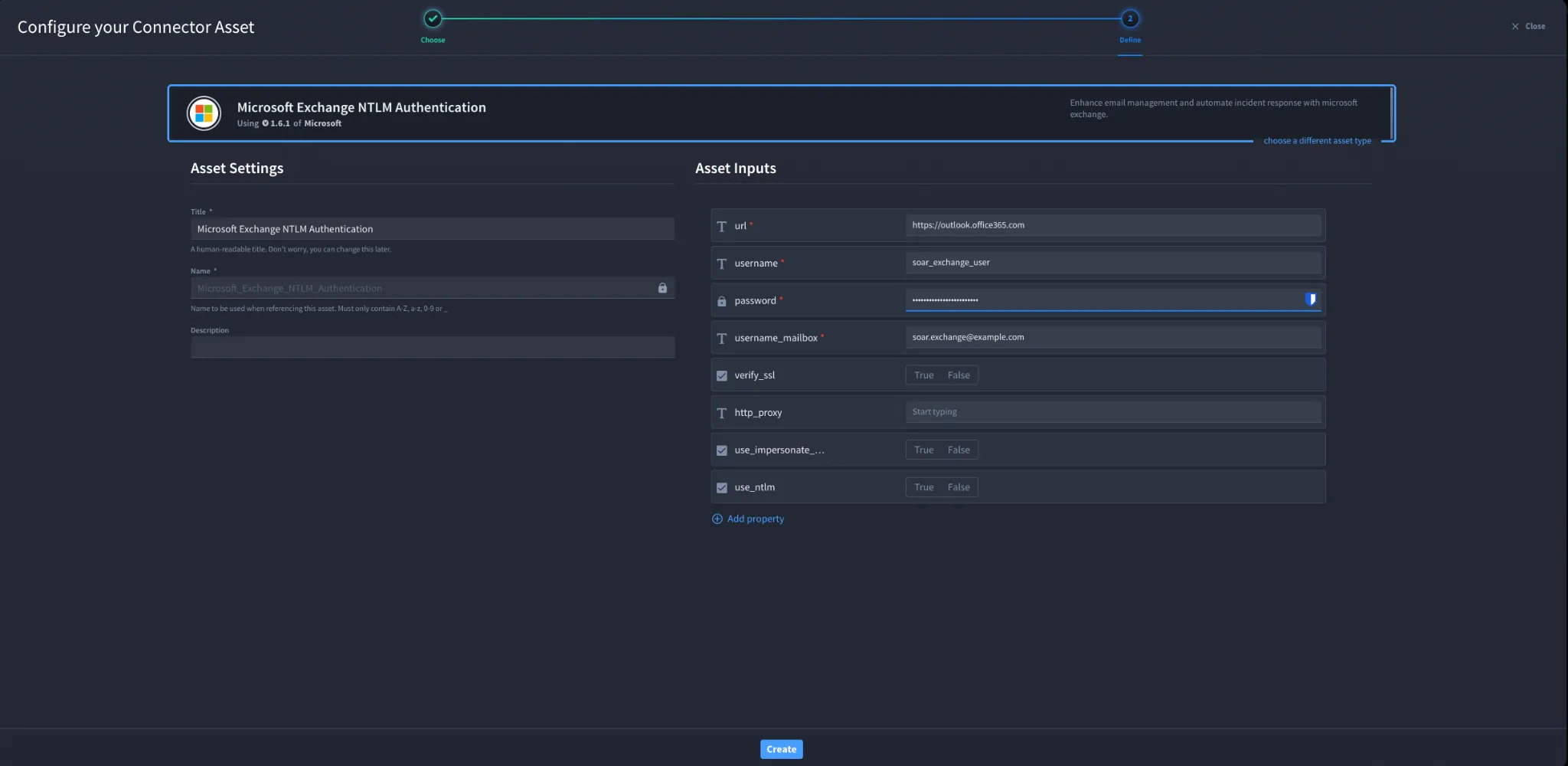Click the checkbox icon beside use_ntlm
1568x766 pixels.
point(721,487)
